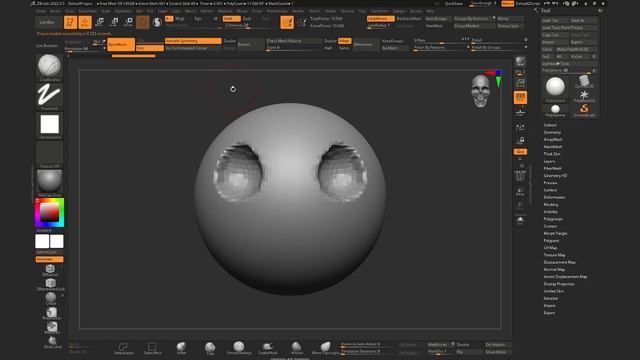Image resolution: width=640 pixels, height=360 pixels.
Task: Expand the Texture Map section
Action: point(555,255)
